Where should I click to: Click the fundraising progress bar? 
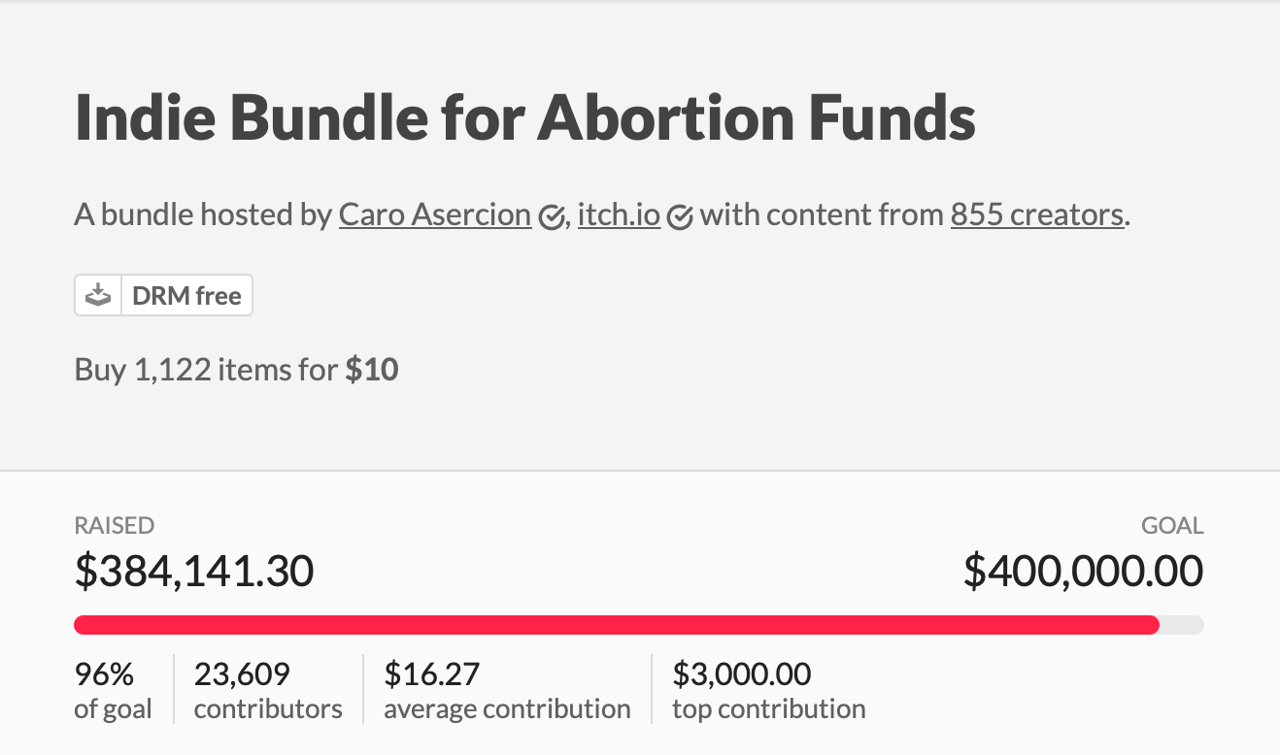640,624
